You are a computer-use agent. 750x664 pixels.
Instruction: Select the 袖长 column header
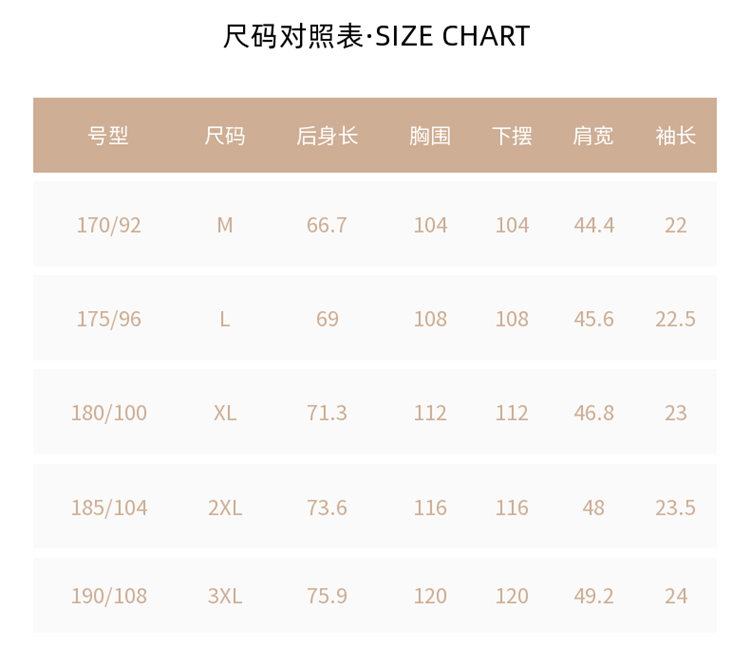point(675,136)
